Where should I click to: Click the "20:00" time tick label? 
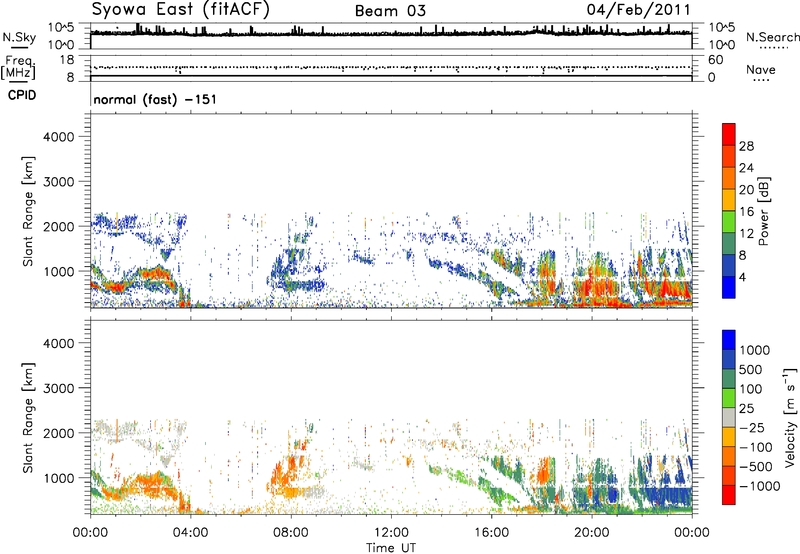[x=592, y=533]
